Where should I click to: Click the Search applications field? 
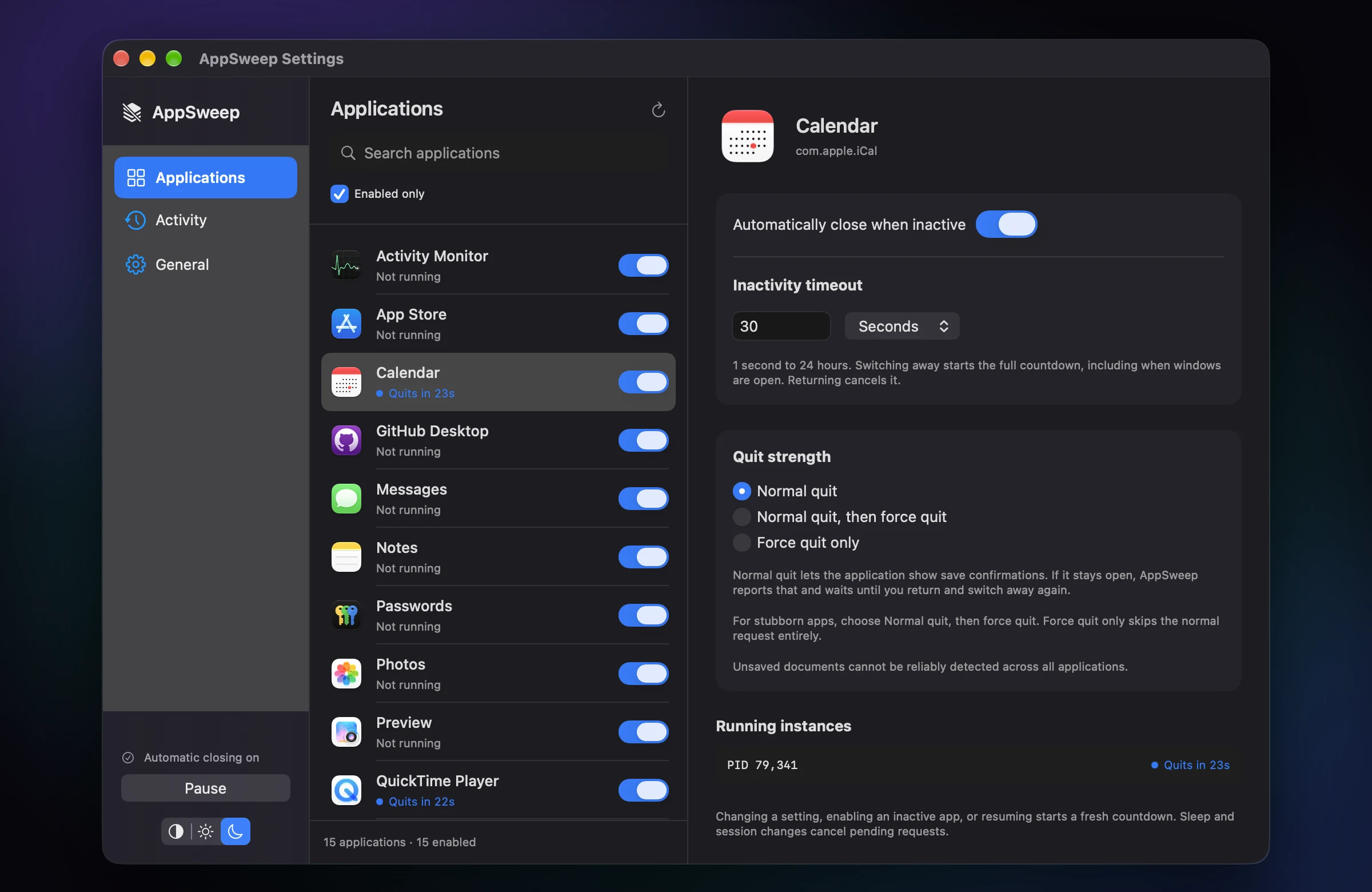(x=498, y=153)
